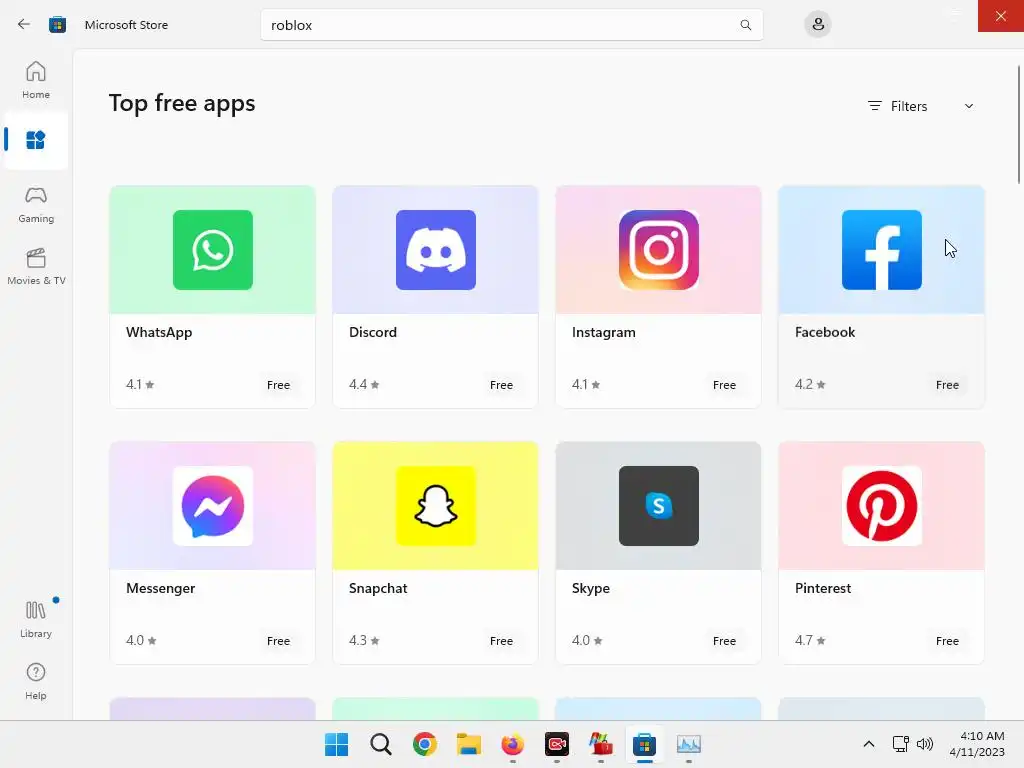Launch Firefox from the taskbar
This screenshot has height=768, width=1024.
click(513, 744)
